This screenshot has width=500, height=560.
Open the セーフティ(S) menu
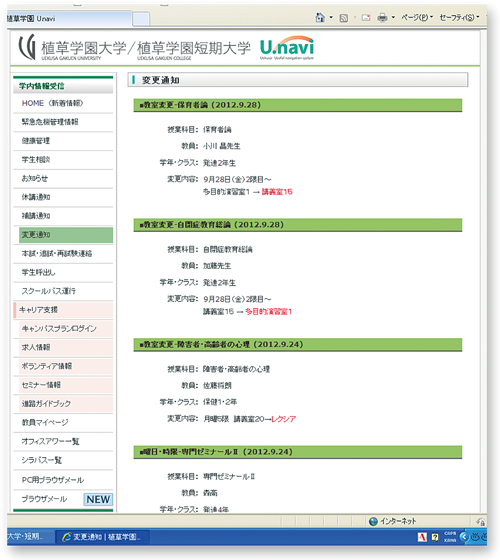[x=459, y=17]
